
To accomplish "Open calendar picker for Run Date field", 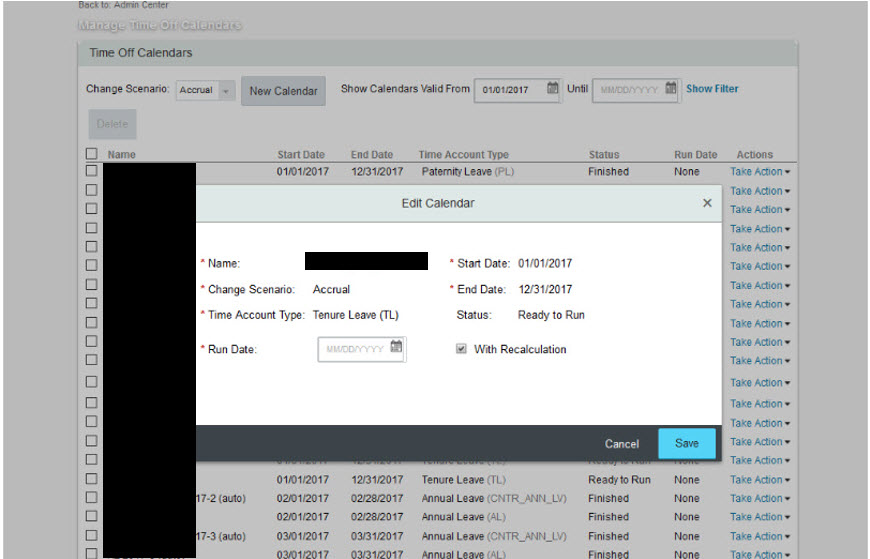I will pos(396,346).
